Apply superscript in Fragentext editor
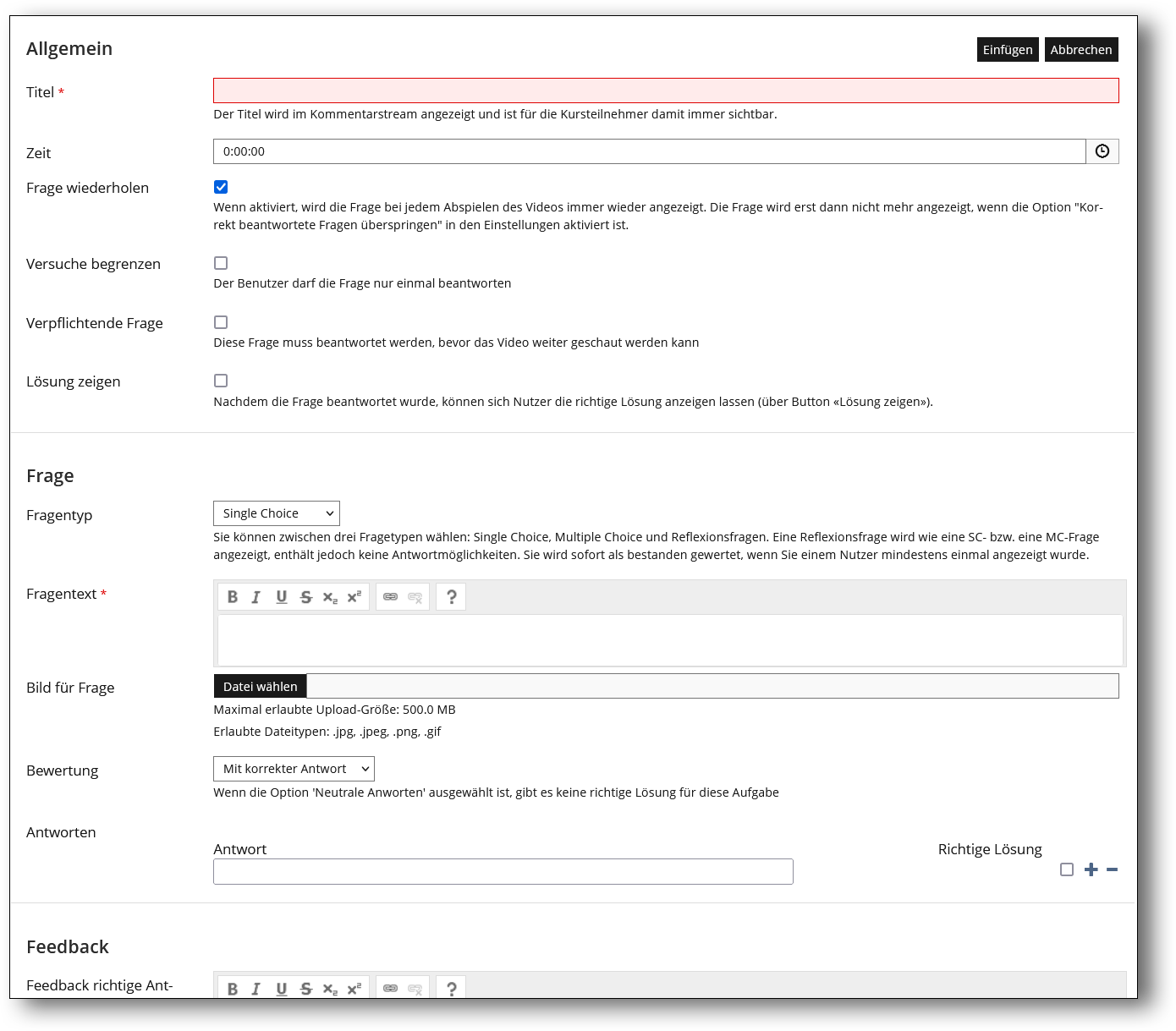1176x1031 pixels. click(354, 597)
